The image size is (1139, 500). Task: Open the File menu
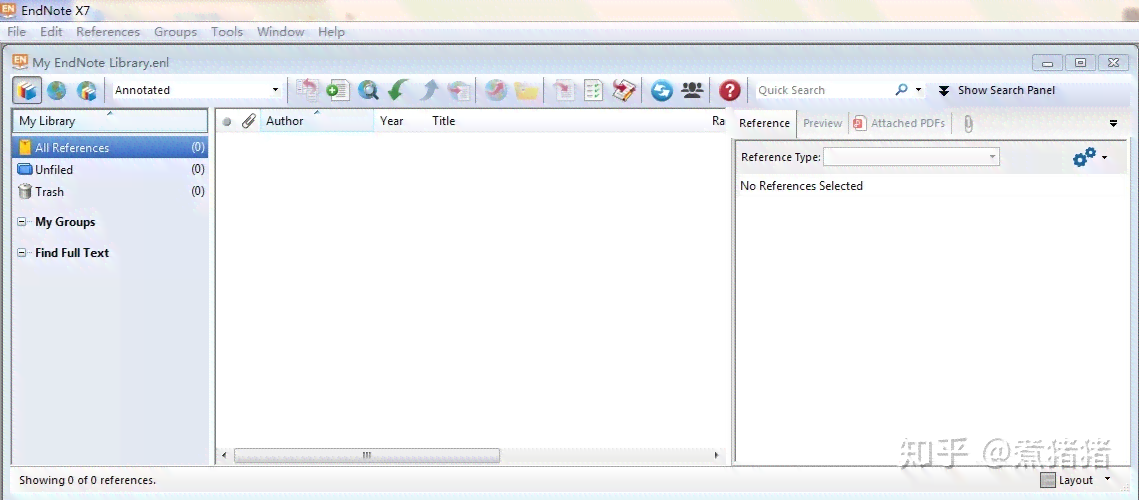(x=16, y=32)
